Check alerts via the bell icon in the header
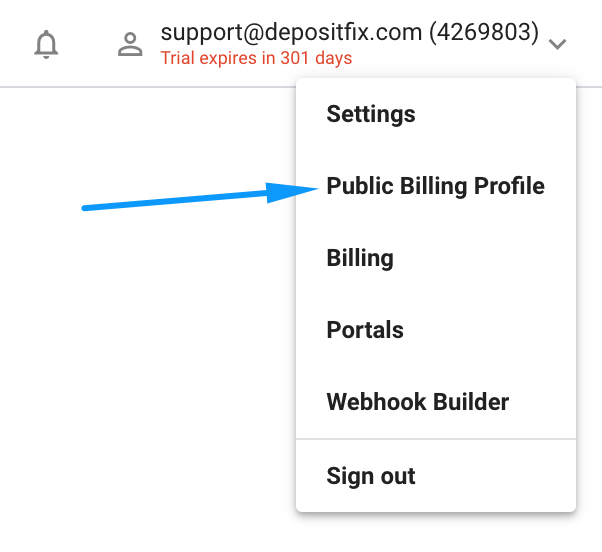602x552 pixels. point(46,44)
